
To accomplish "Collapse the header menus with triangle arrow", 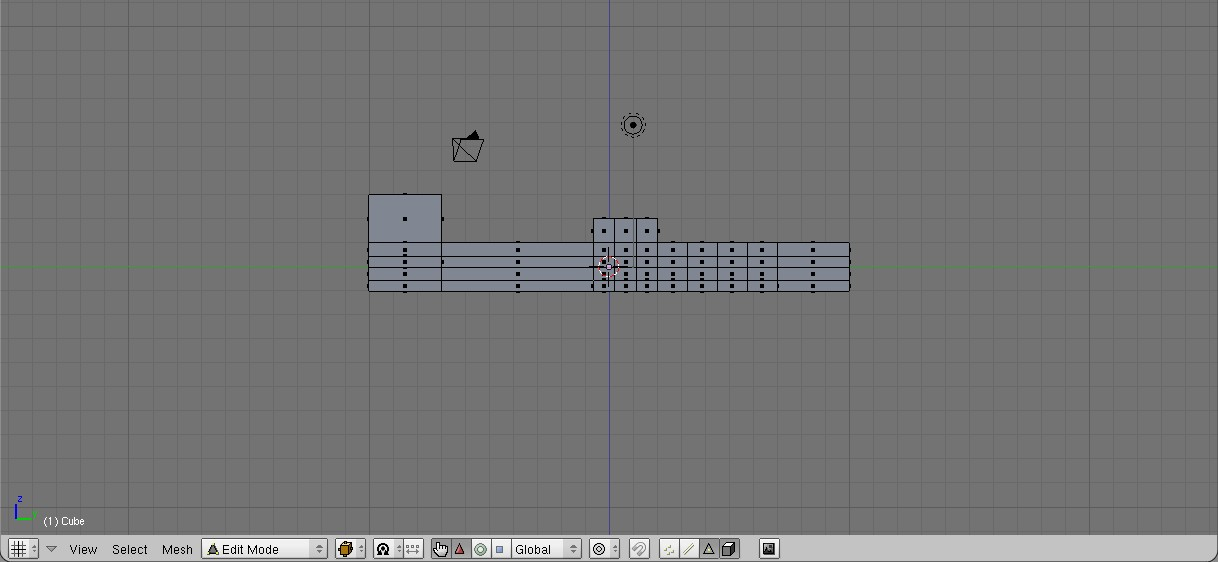I will pyautogui.click(x=52, y=549).
